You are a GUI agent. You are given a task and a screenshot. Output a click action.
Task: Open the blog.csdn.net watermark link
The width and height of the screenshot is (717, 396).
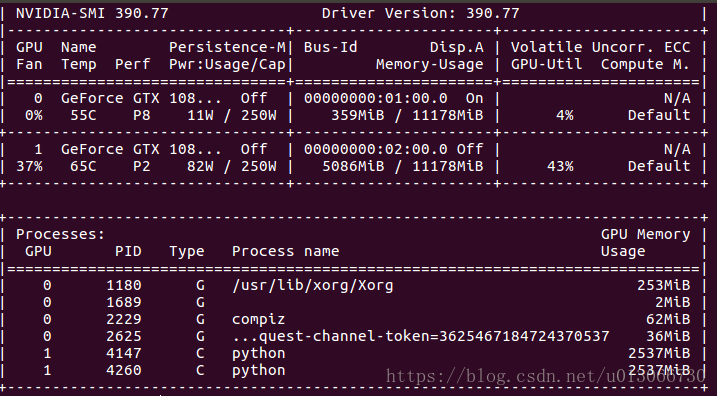[546, 376]
